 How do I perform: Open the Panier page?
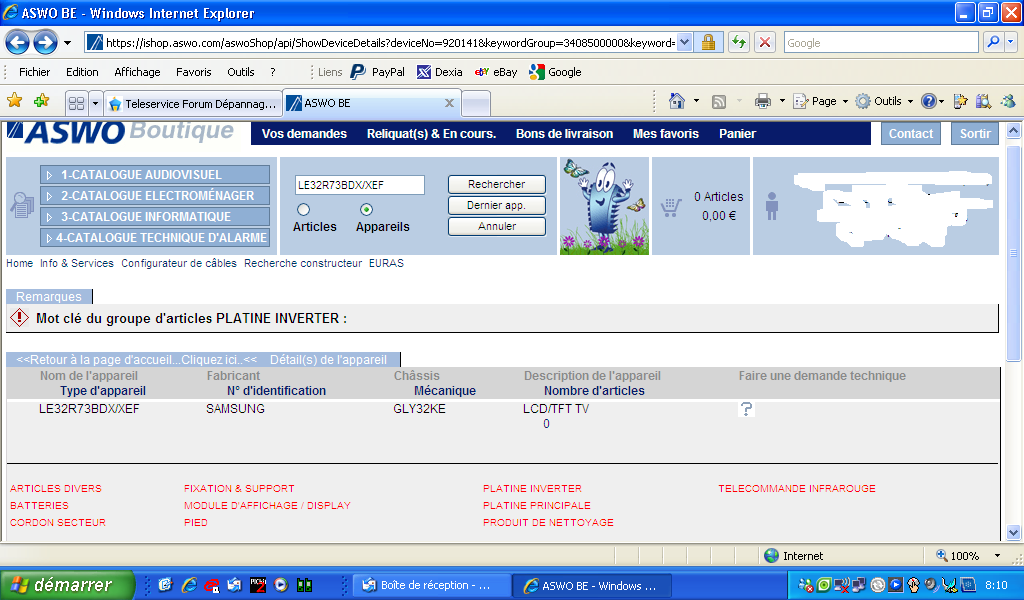point(737,134)
